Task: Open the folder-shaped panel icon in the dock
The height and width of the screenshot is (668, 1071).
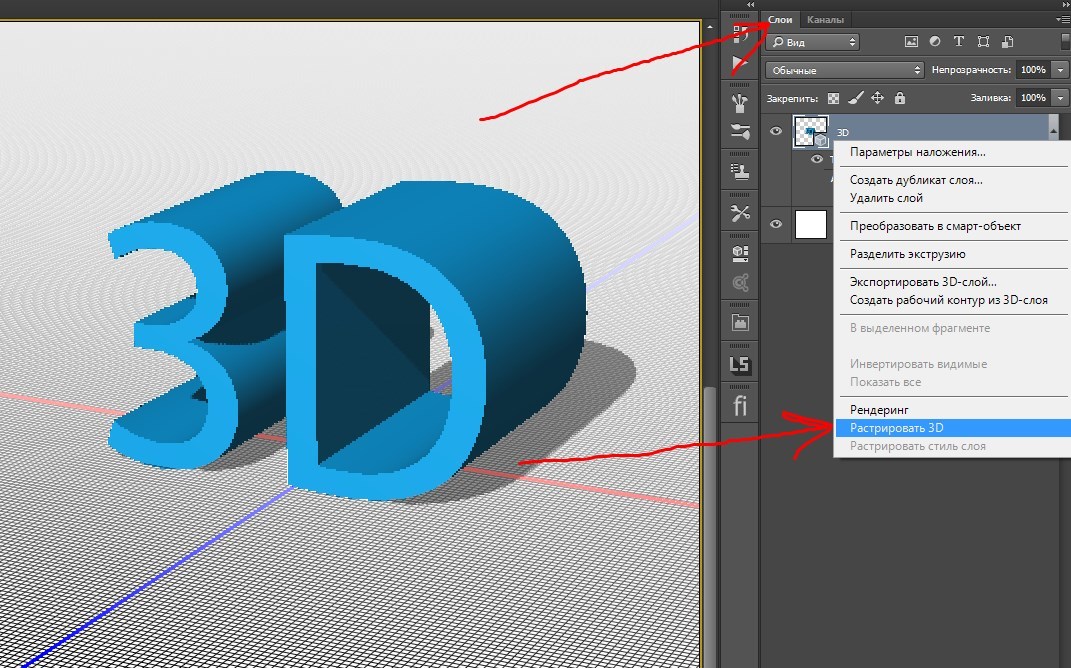Action: click(x=740, y=322)
